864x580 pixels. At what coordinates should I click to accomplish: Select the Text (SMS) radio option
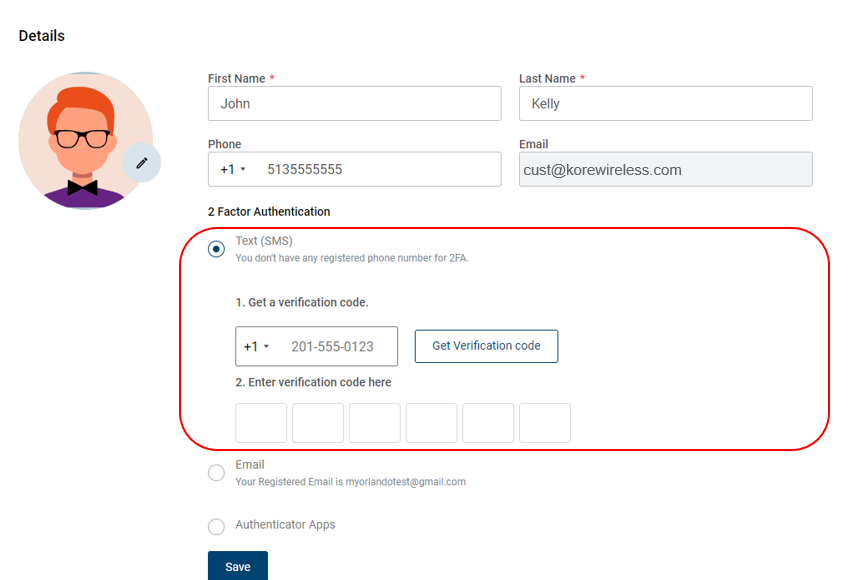(216, 249)
